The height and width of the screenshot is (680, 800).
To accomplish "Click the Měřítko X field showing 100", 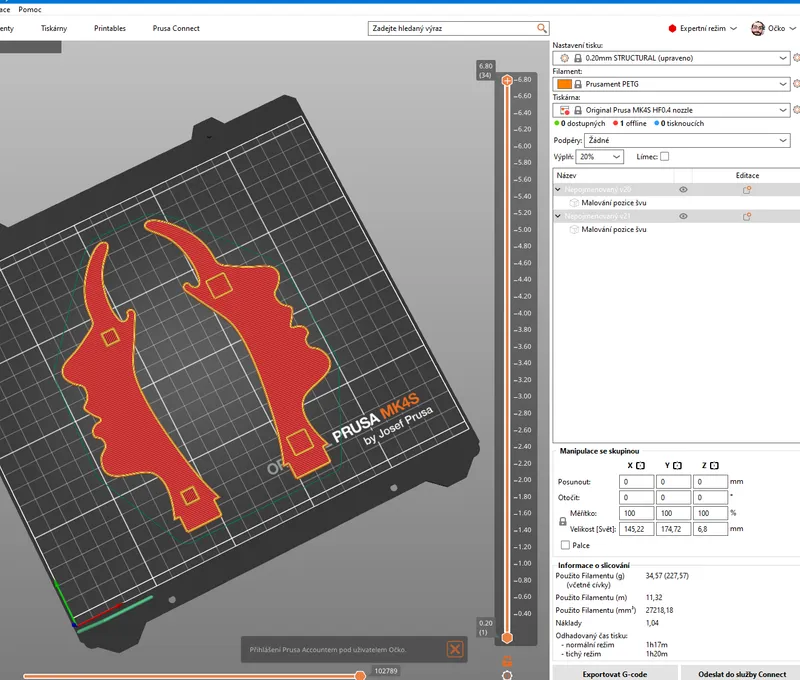I will pyautogui.click(x=636, y=513).
